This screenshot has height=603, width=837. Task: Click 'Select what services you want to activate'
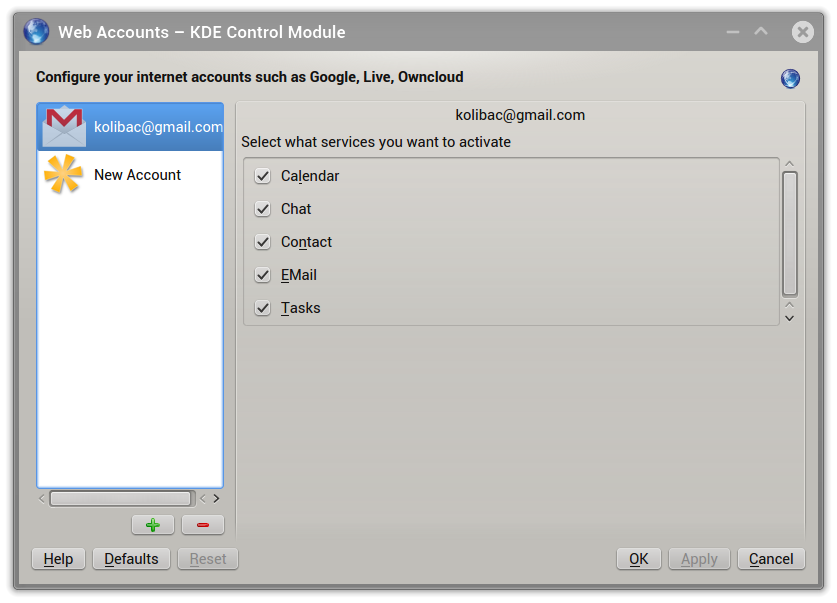click(x=376, y=142)
